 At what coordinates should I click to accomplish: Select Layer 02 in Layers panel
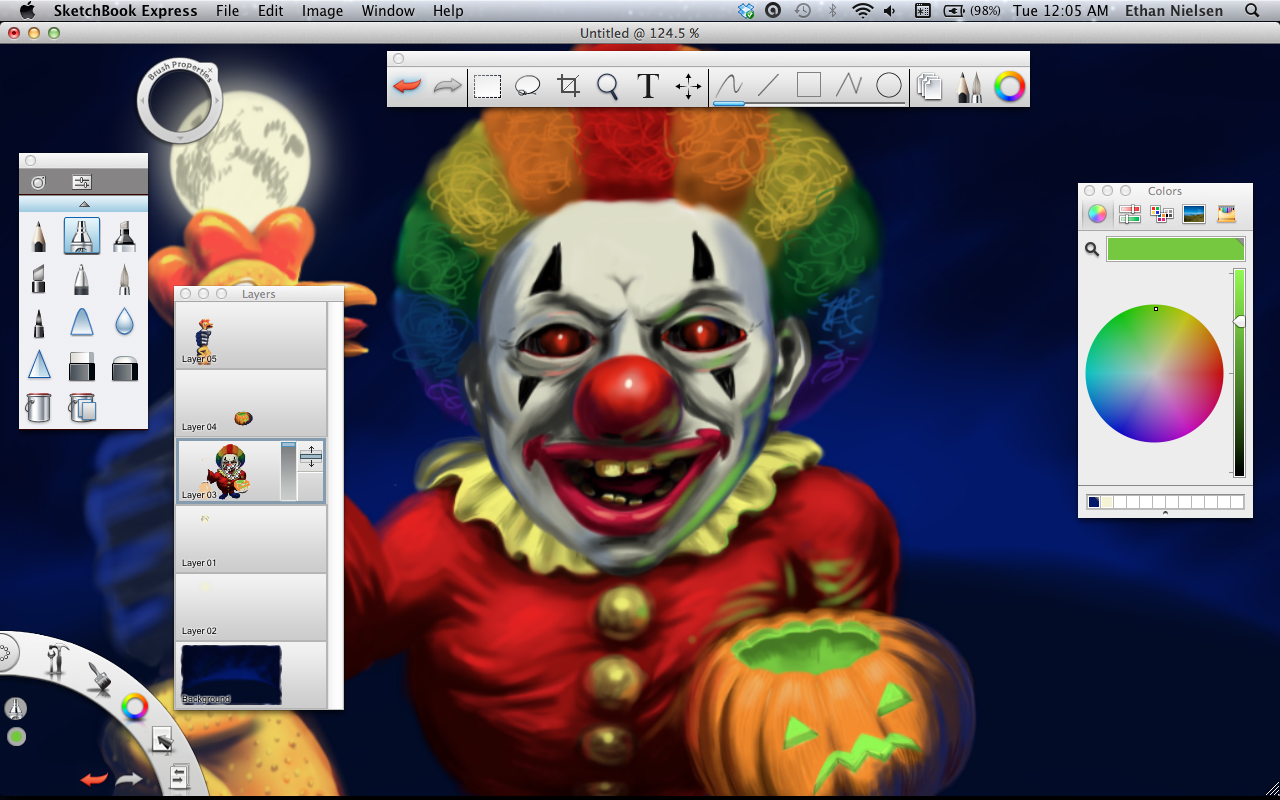pyautogui.click(x=251, y=607)
